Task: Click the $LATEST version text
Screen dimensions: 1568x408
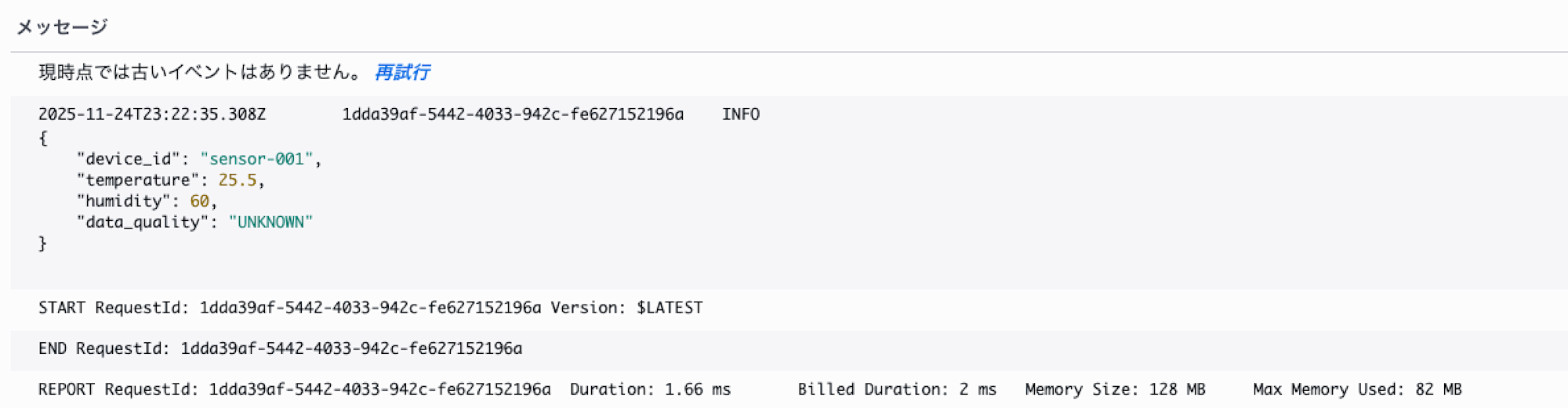Action: coord(670,308)
